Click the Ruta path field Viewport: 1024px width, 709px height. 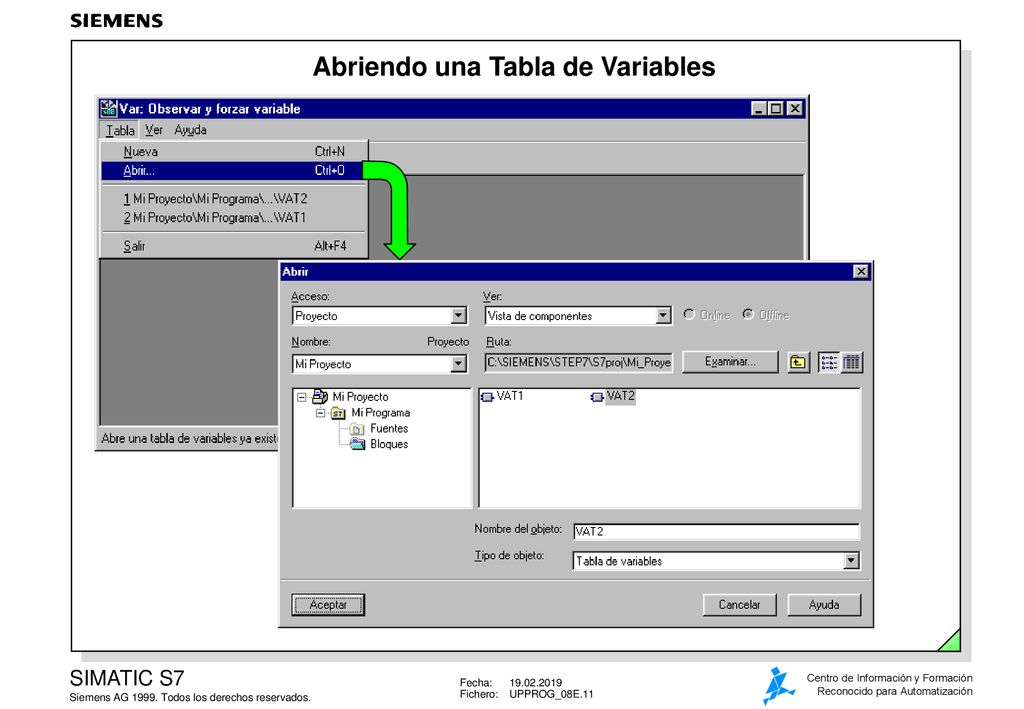579,362
